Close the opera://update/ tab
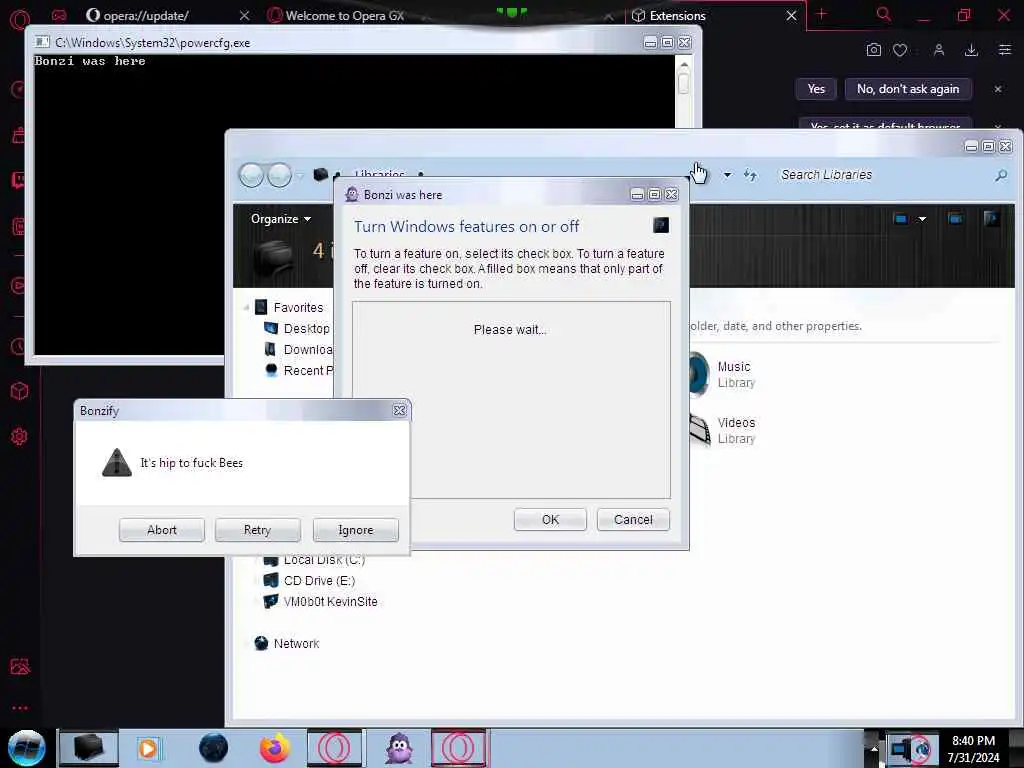 click(244, 16)
